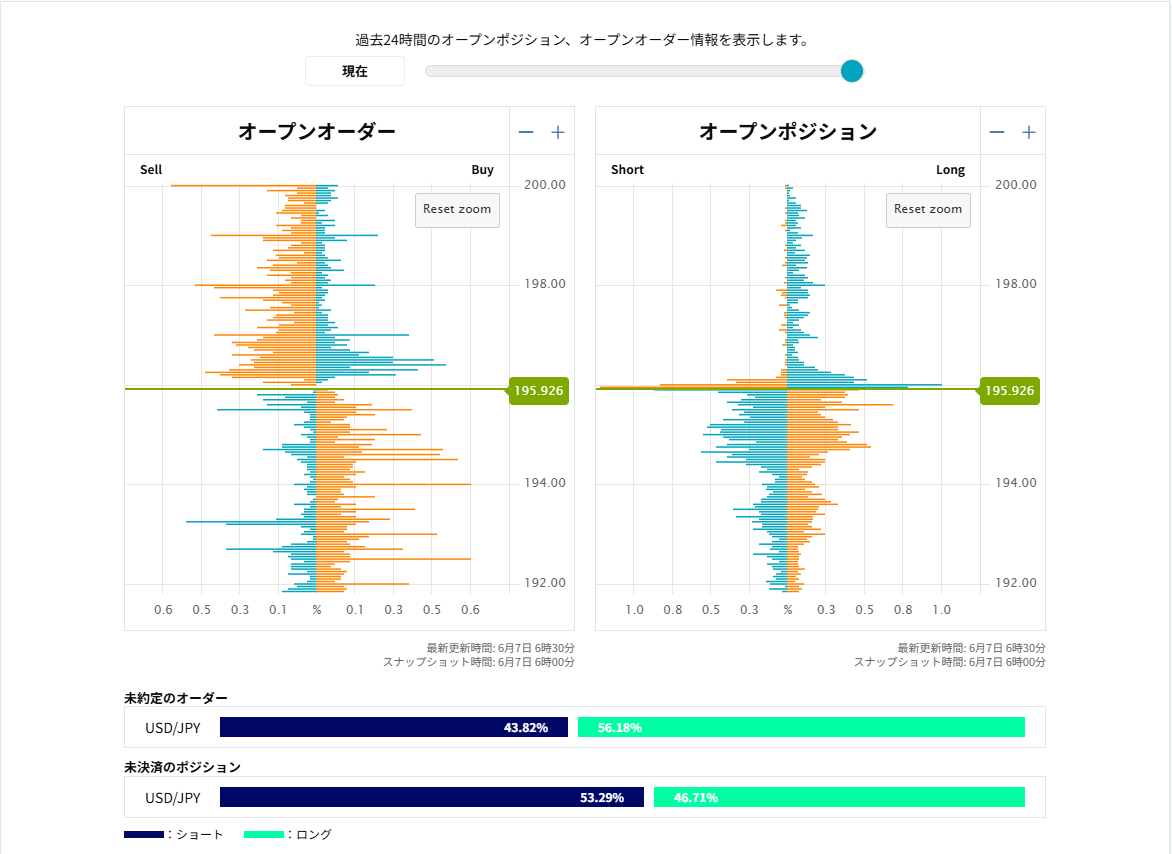Click the navy ショート legend swatch

point(143,834)
